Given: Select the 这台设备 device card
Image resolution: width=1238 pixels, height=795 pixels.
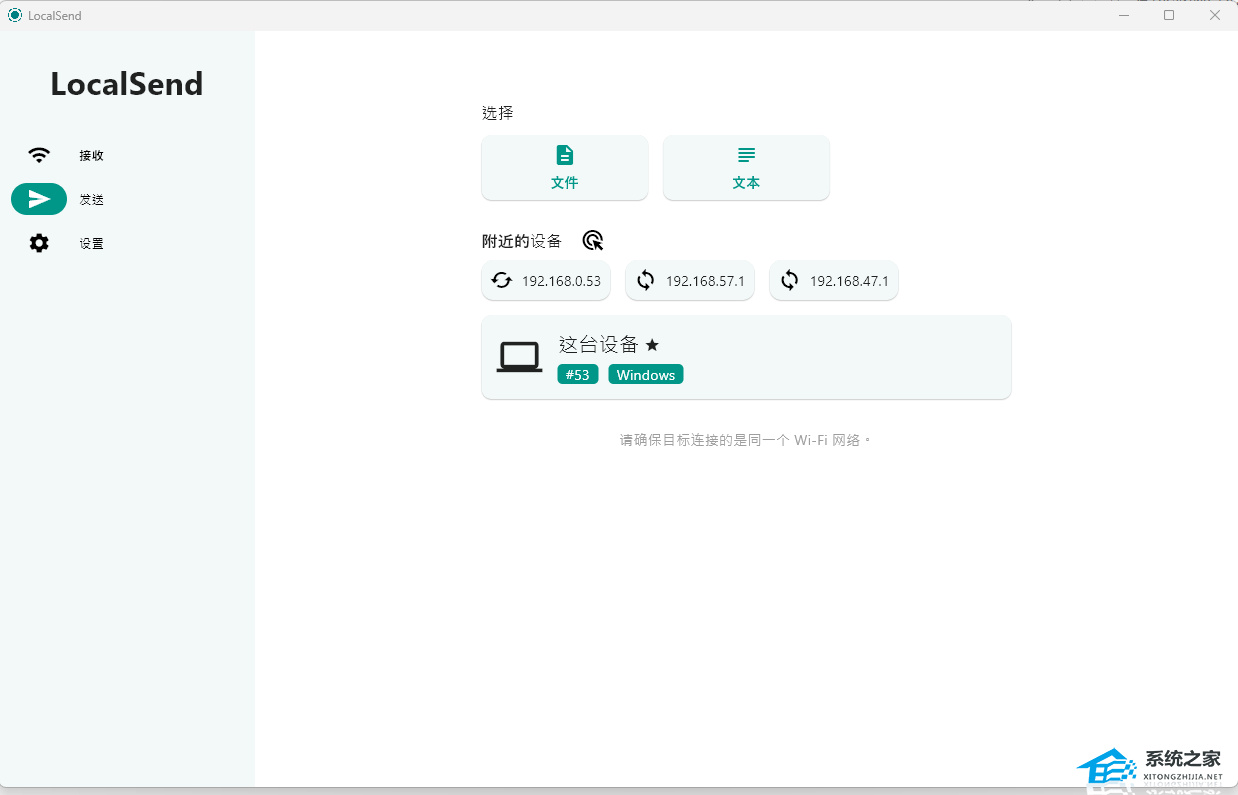Looking at the screenshot, I should click(746, 358).
